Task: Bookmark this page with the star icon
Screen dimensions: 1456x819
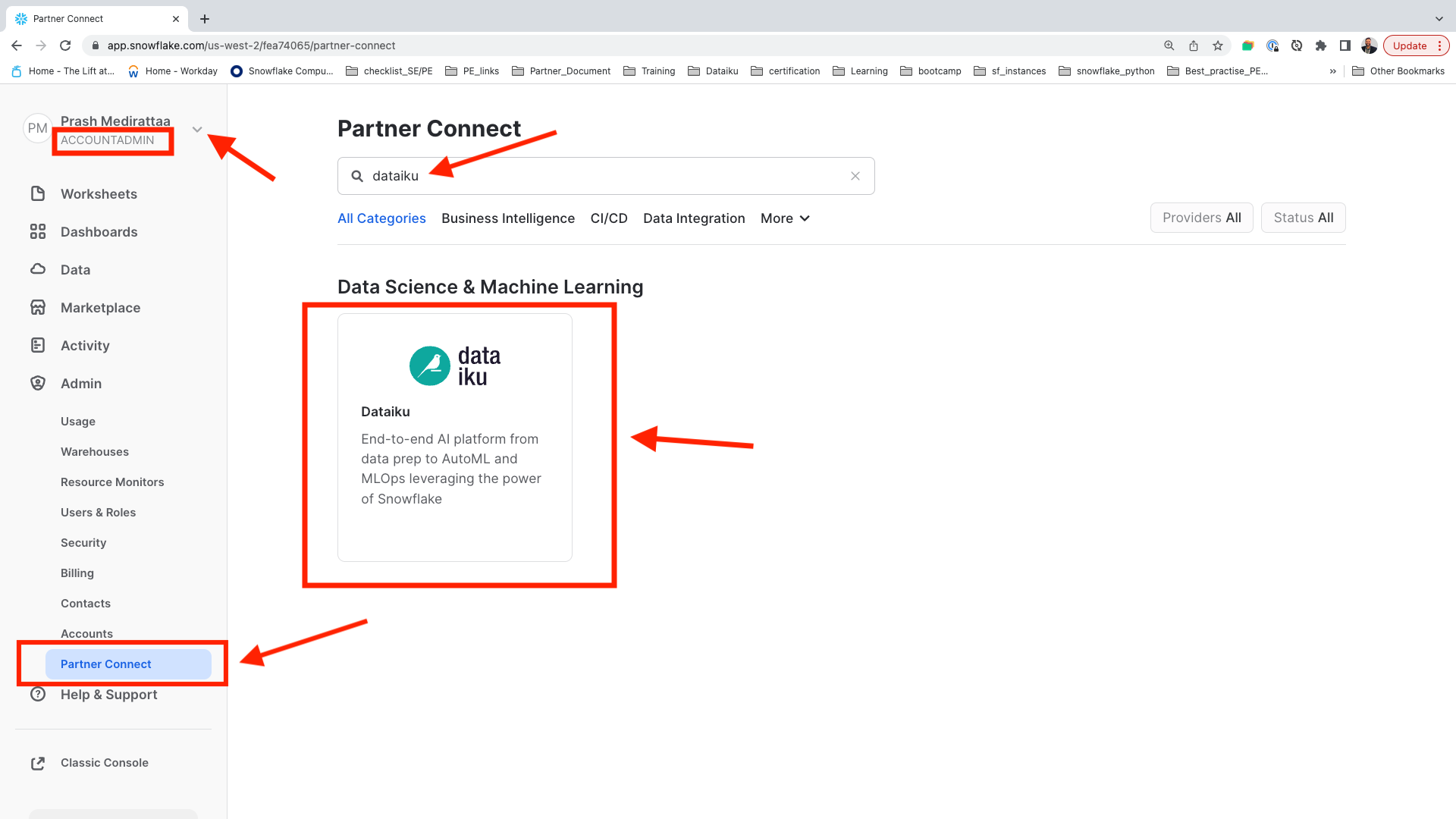Action: pos(1217,45)
